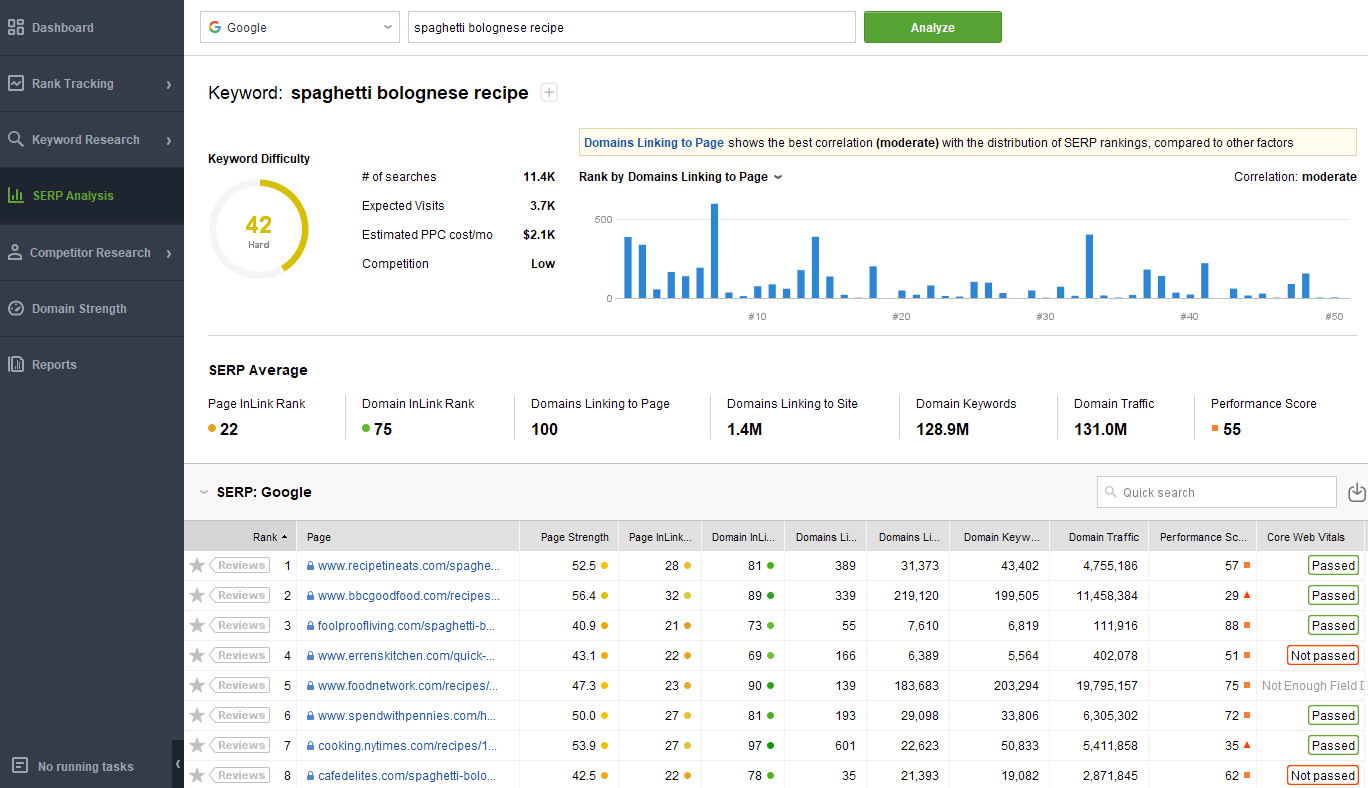Click the Keyword Difficulty 42 gauge
This screenshot has width=1368, height=788.
(259, 229)
